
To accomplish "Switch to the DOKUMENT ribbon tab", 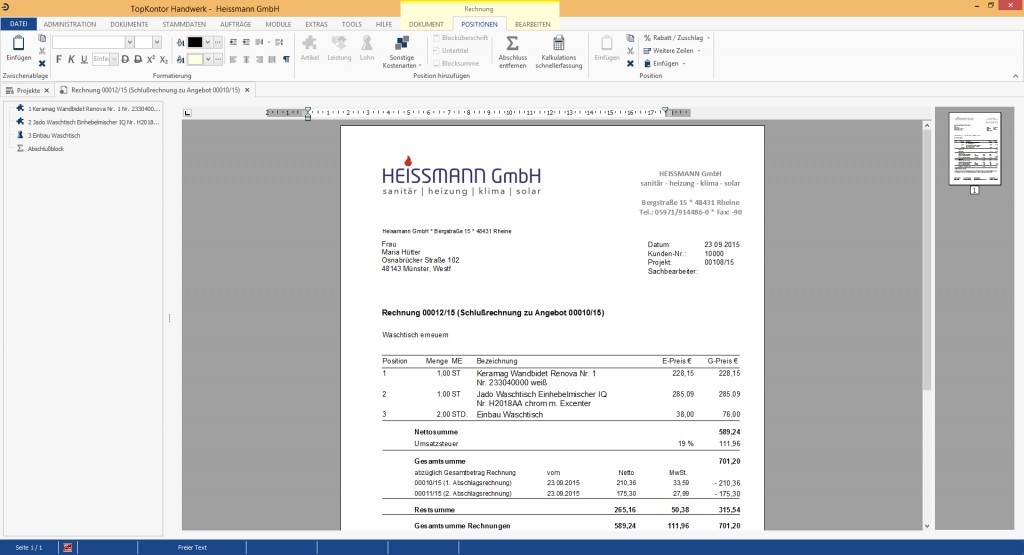I will 426,24.
